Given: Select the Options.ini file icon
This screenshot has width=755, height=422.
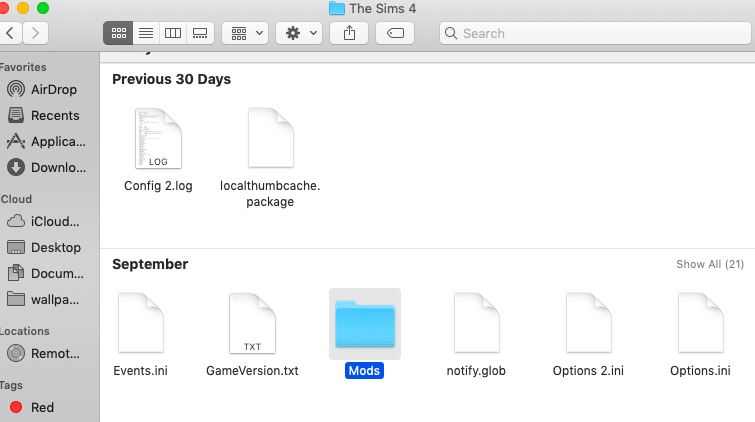Looking at the screenshot, I should click(x=701, y=323).
